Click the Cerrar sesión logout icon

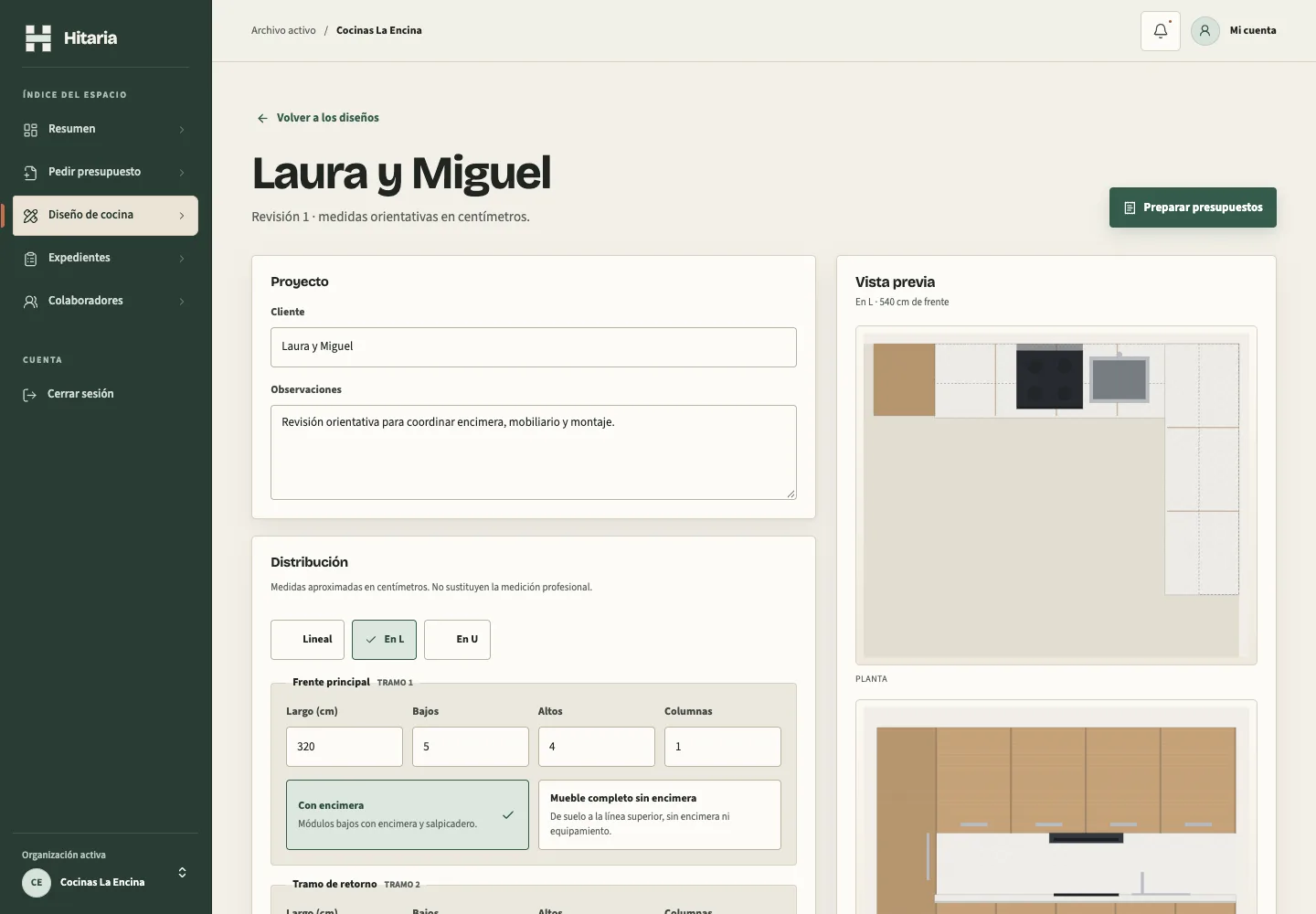29,395
